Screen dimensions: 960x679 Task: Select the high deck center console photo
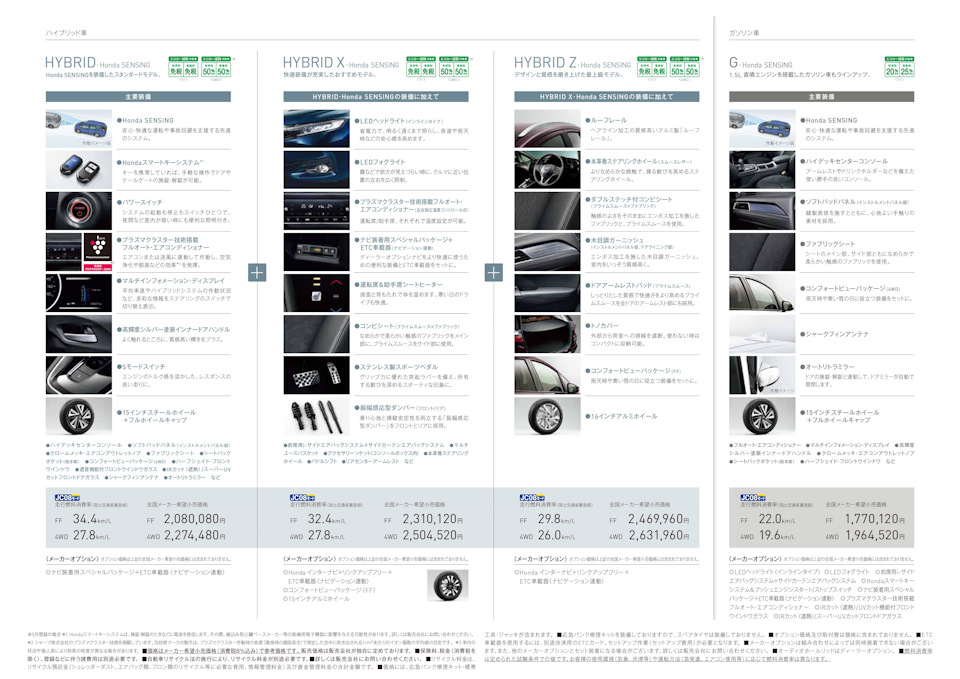click(x=762, y=170)
